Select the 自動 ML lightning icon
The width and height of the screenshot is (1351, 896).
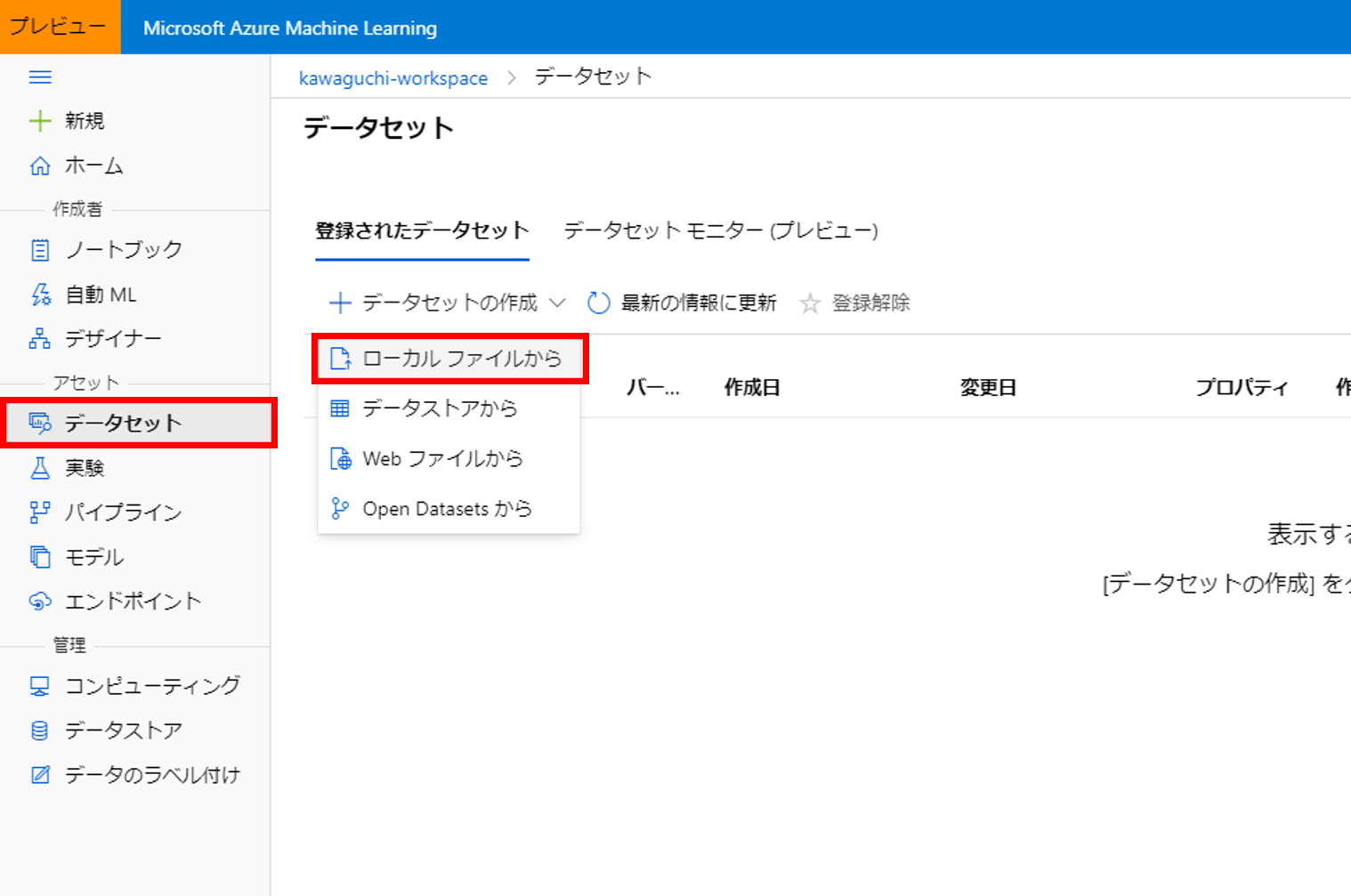point(40,295)
